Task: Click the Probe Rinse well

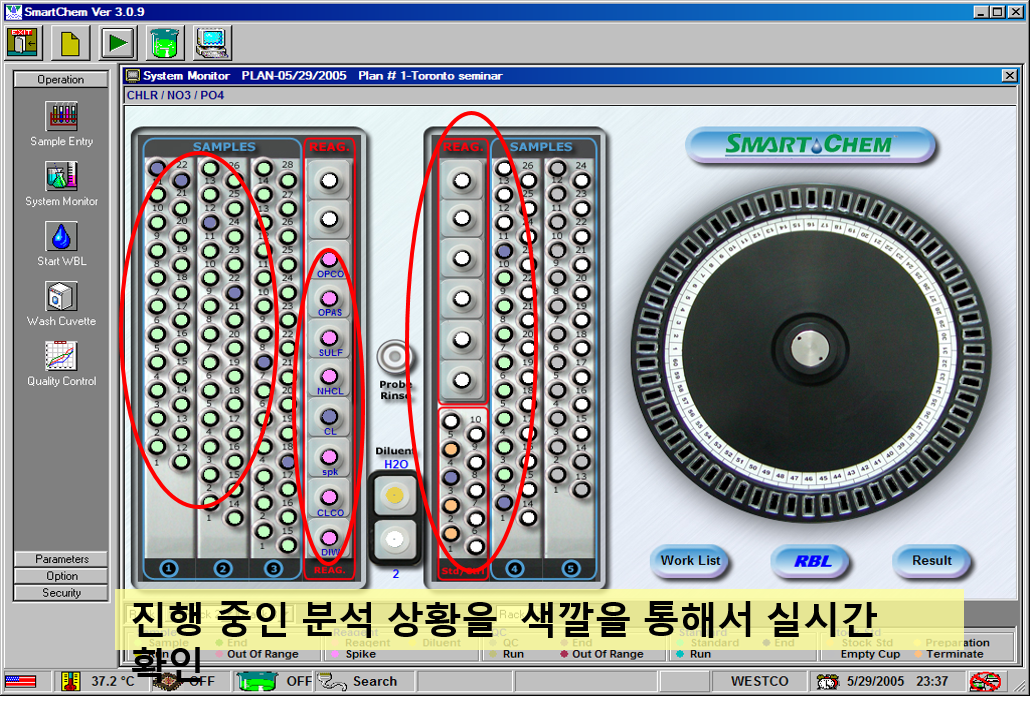Action: [x=394, y=357]
